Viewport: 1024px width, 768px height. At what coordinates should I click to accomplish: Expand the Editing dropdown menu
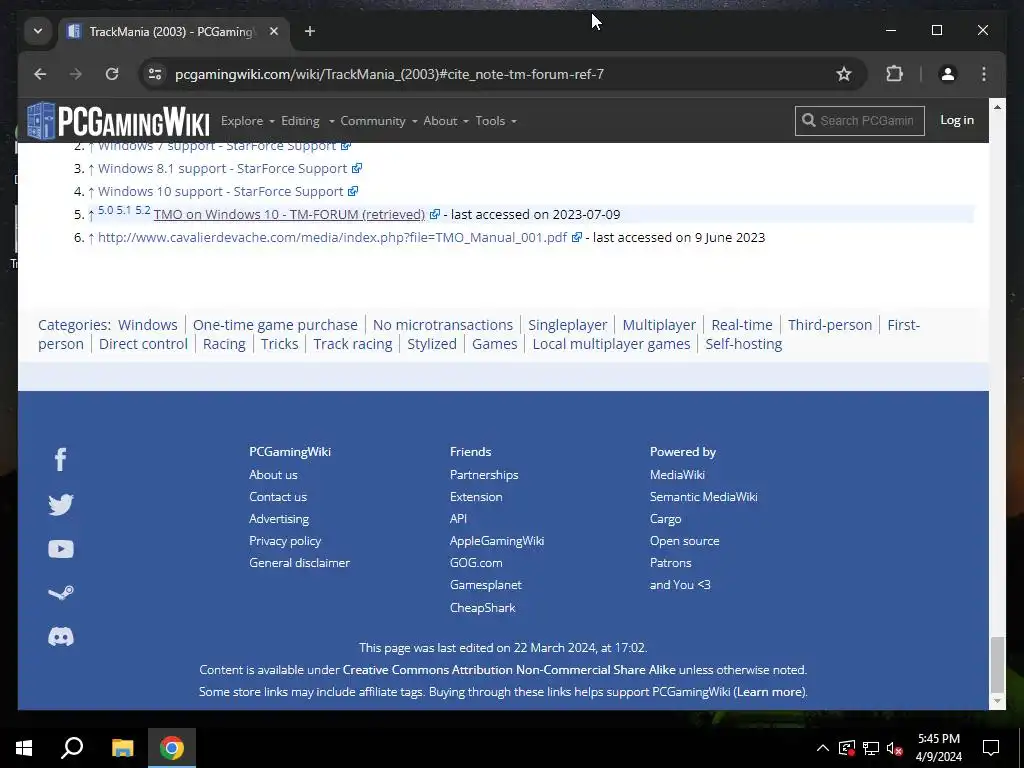point(308,121)
